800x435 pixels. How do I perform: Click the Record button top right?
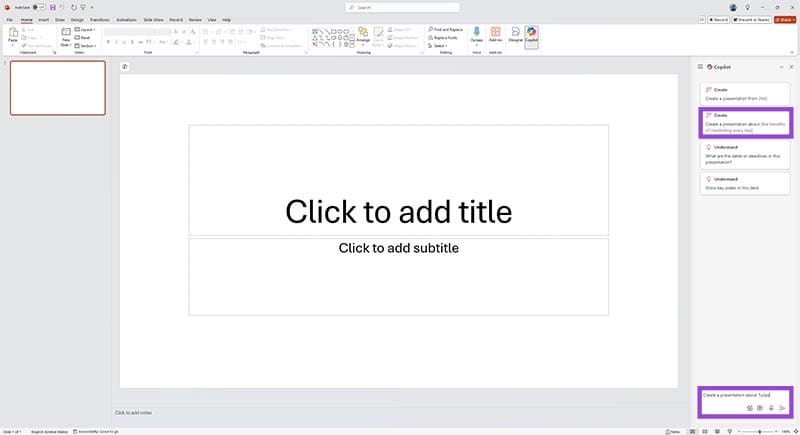coord(718,20)
